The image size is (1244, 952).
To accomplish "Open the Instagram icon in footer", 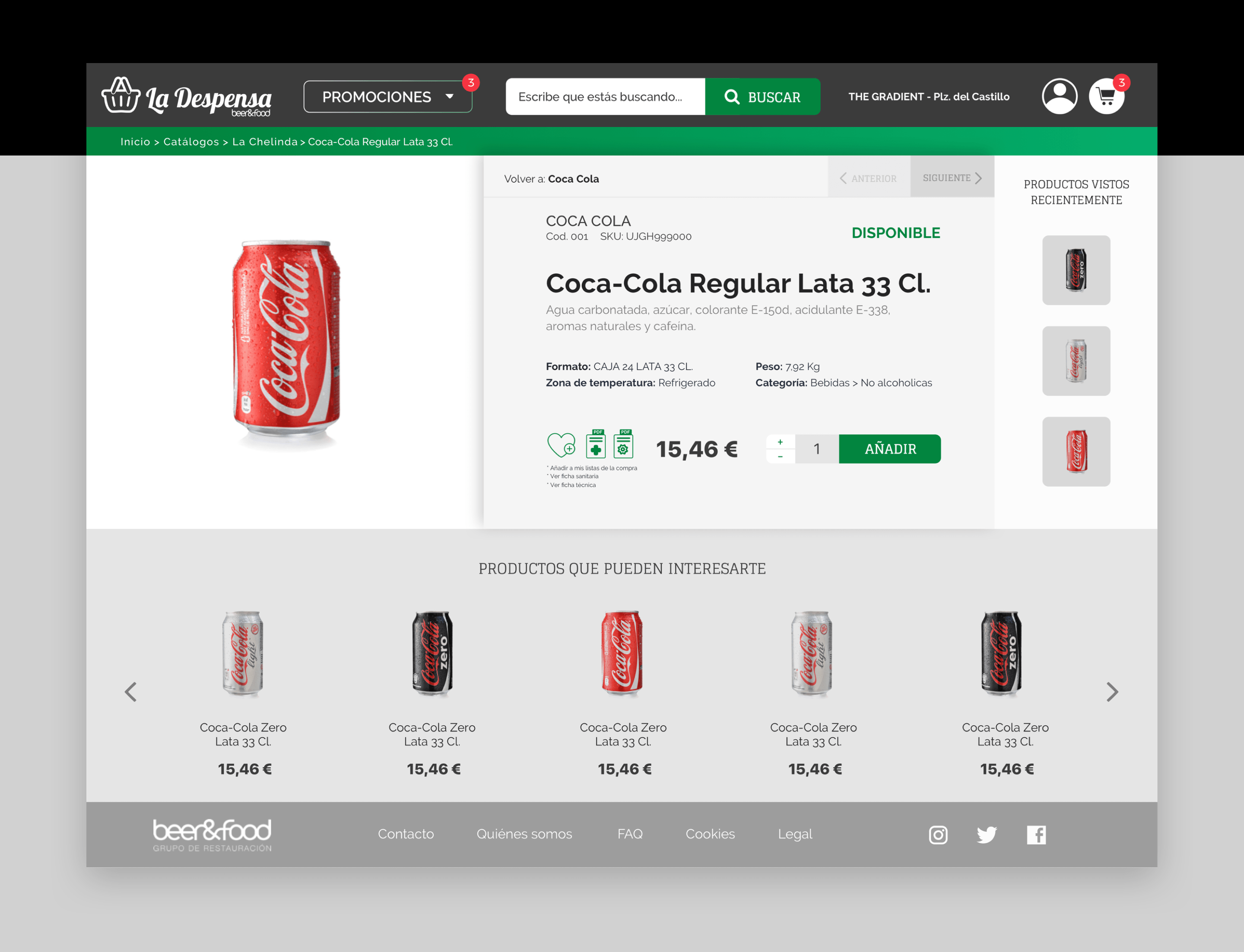I will (x=938, y=834).
